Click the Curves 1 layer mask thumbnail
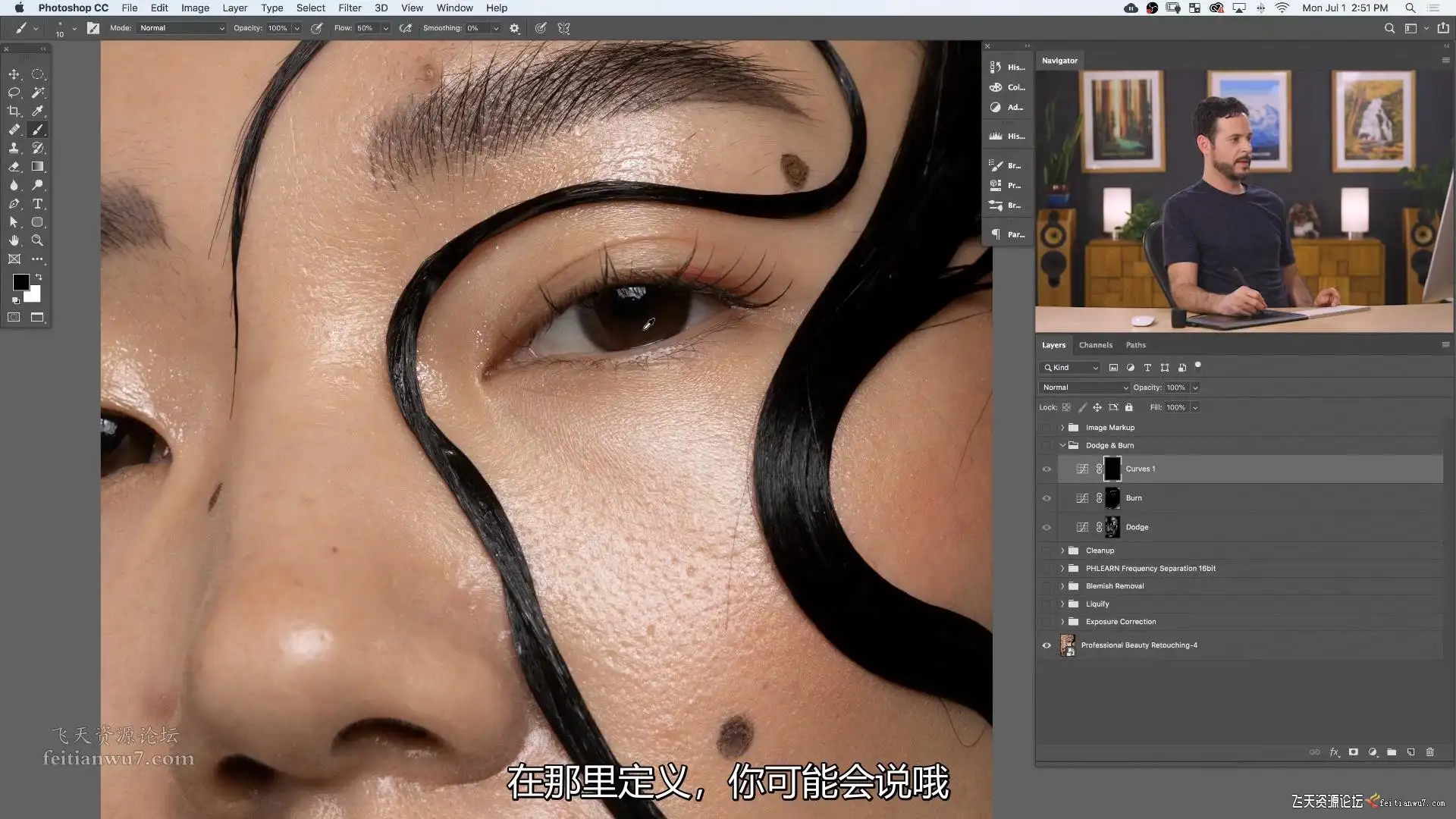 click(1112, 469)
